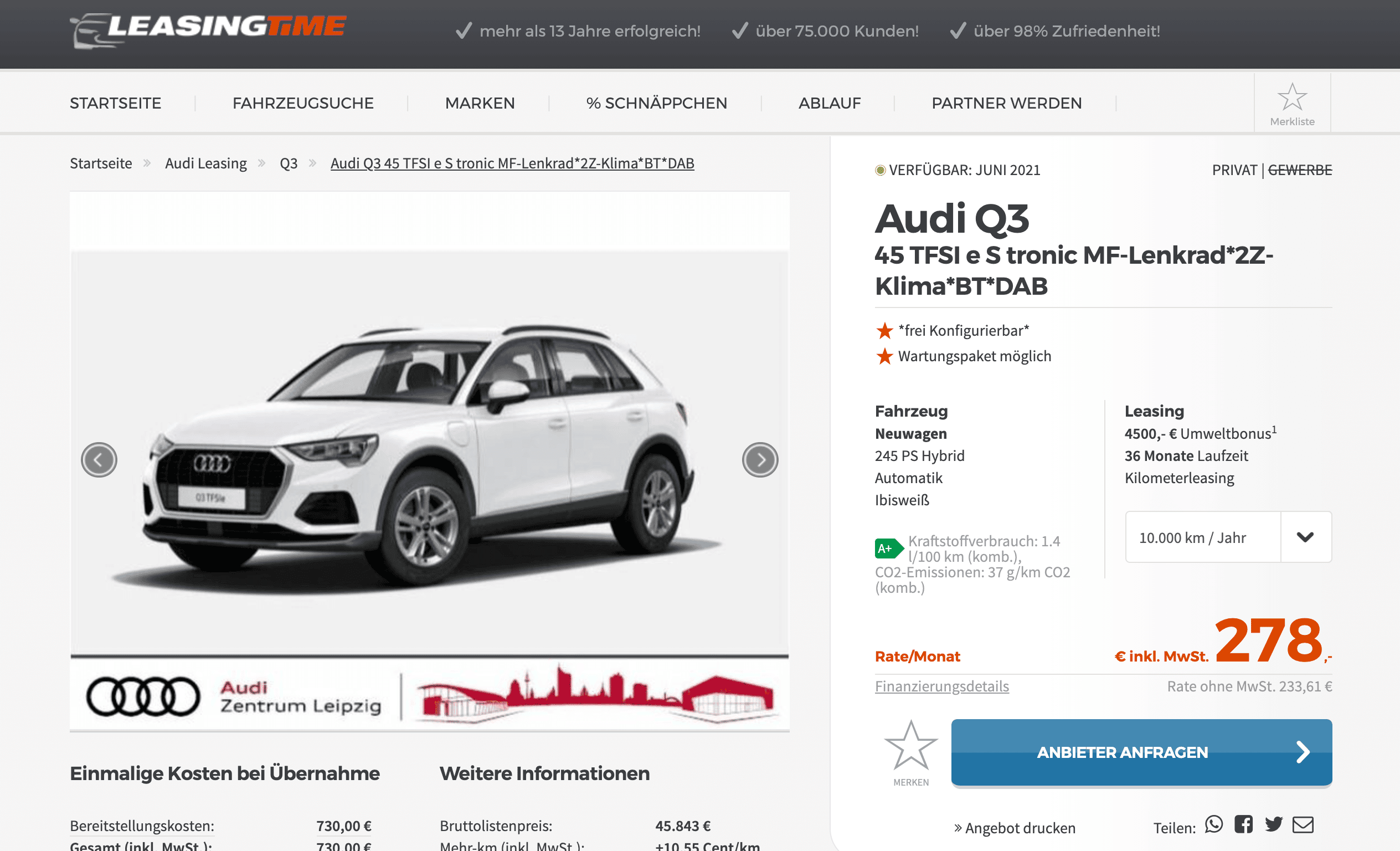The height and width of the screenshot is (851, 1400).
Task: Share offer via email envelope icon
Action: click(x=1303, y=824)
